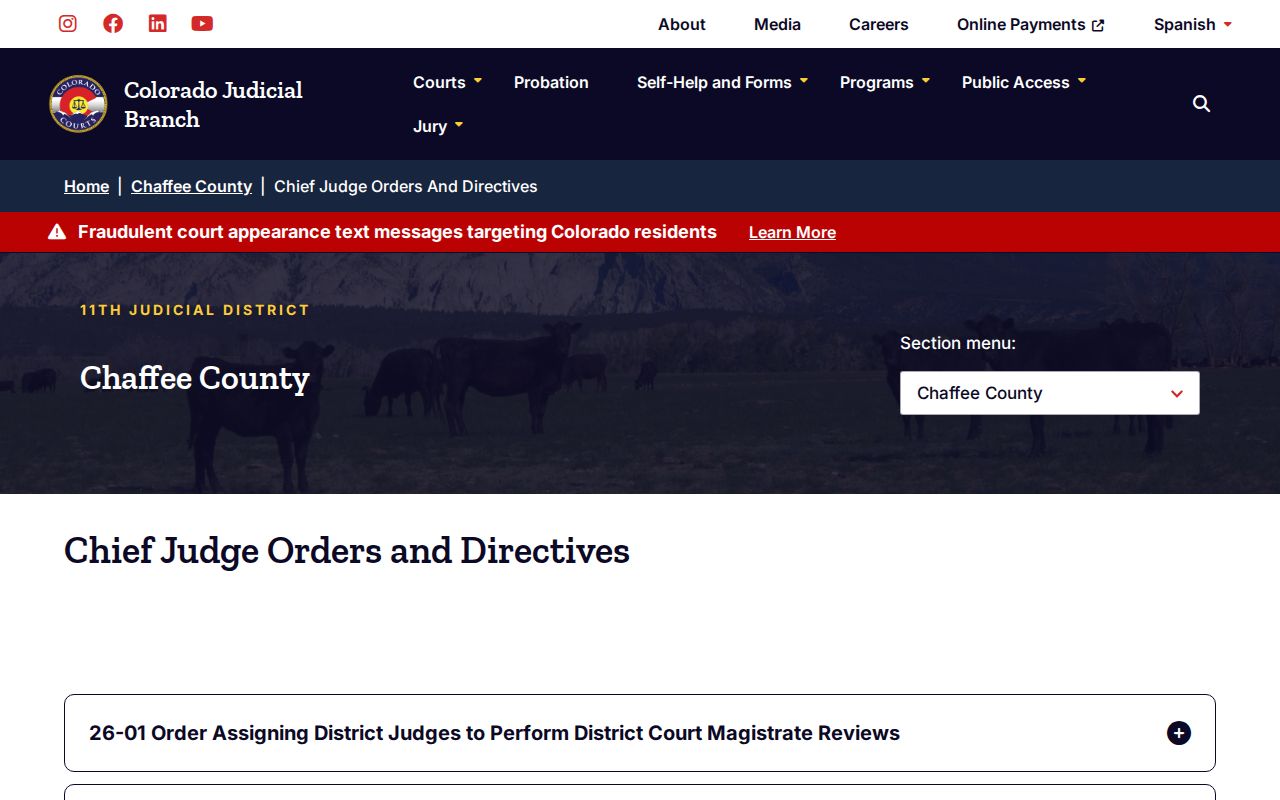
Task: Click the 26-01 Order Assigning District Judges title
Action: tap(494, 733)
